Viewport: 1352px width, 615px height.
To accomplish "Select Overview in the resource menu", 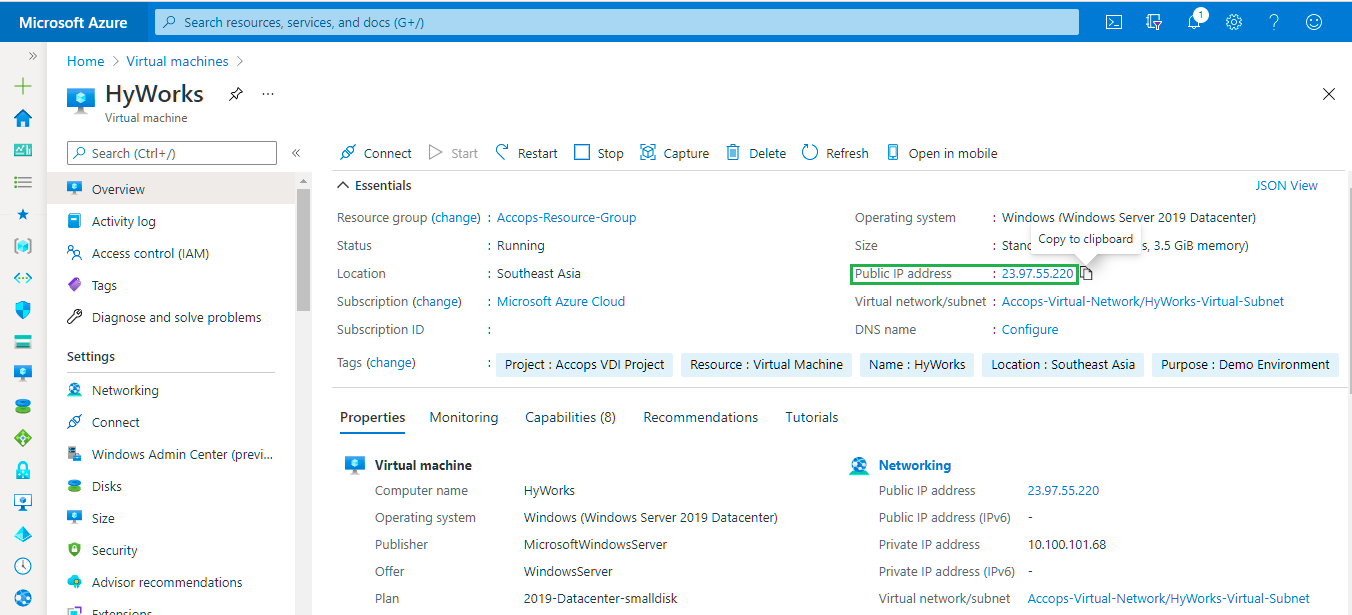I will coord(171,189).
